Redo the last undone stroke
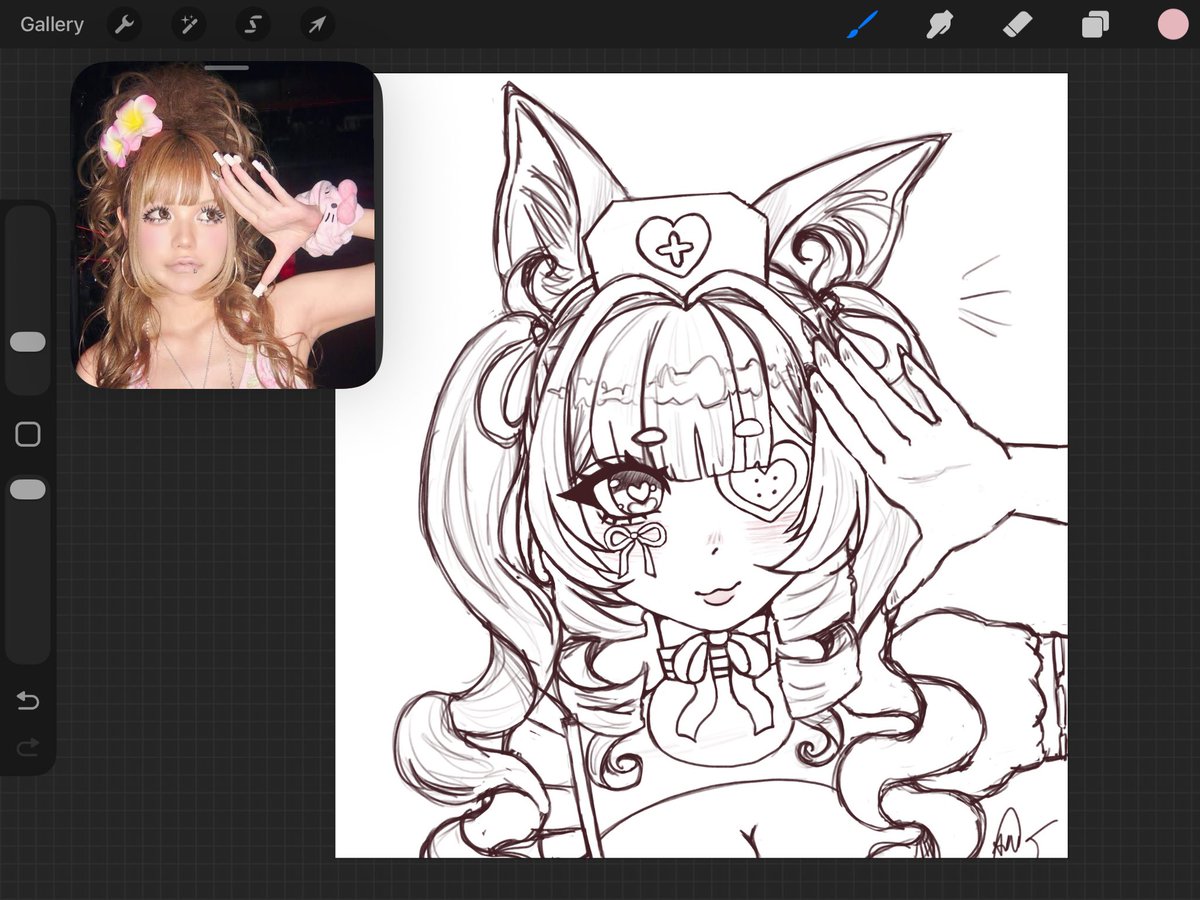The height and width of the screenshot is (900, 1200). (x=28, y=746)
